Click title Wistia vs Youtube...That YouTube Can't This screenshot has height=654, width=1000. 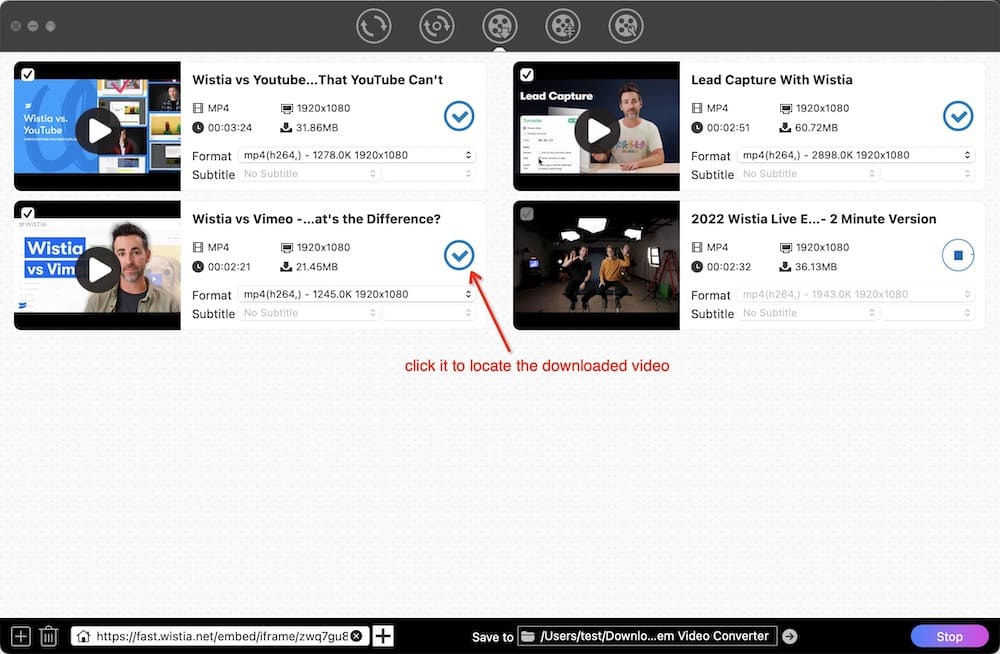[x=318, y=80]
